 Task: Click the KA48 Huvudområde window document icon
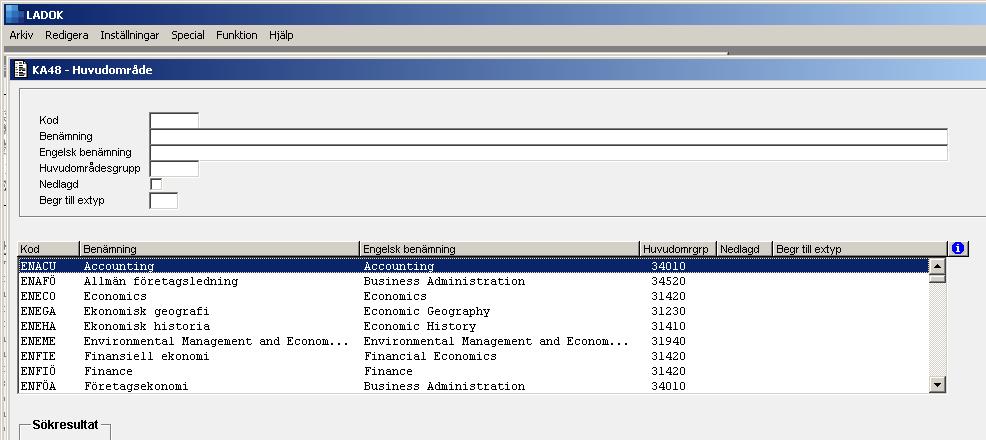21,69
